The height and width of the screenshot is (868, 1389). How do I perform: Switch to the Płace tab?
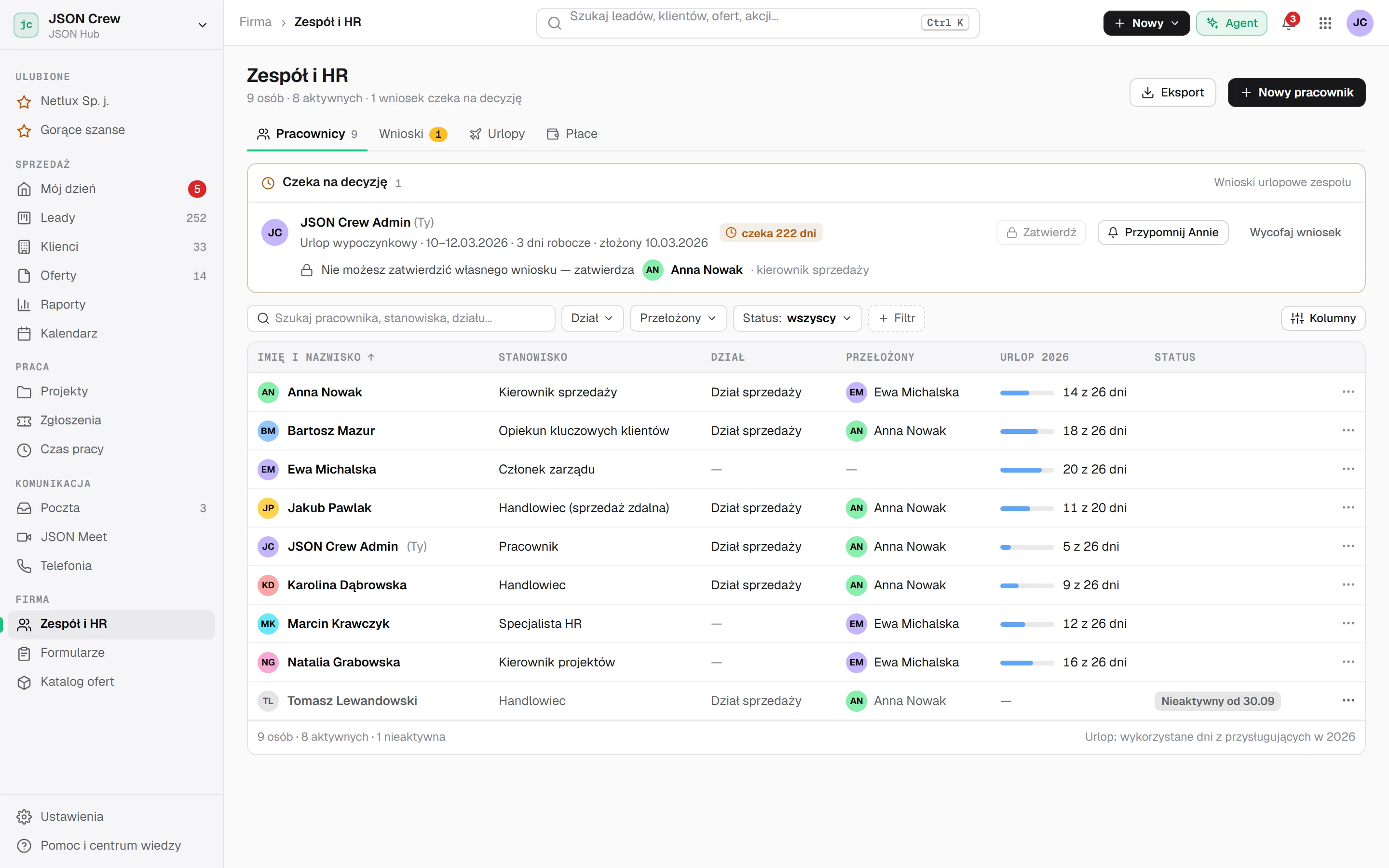[x=572, y=134]
